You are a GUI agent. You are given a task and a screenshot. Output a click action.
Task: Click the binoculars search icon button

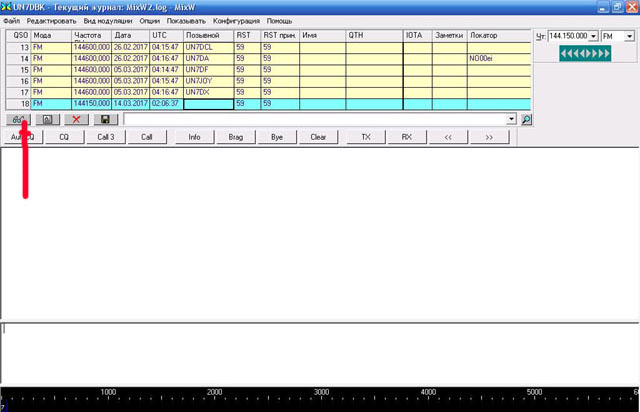coord(18,119)
